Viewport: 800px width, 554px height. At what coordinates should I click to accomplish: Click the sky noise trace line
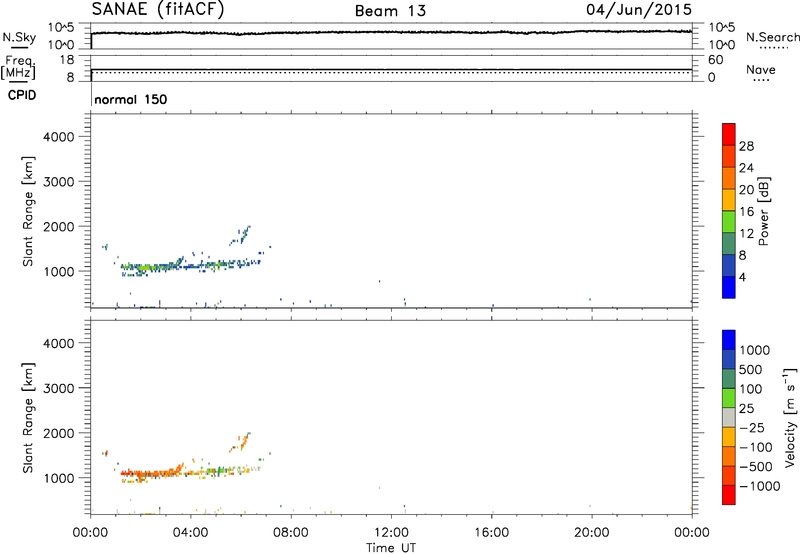(392, 32)
